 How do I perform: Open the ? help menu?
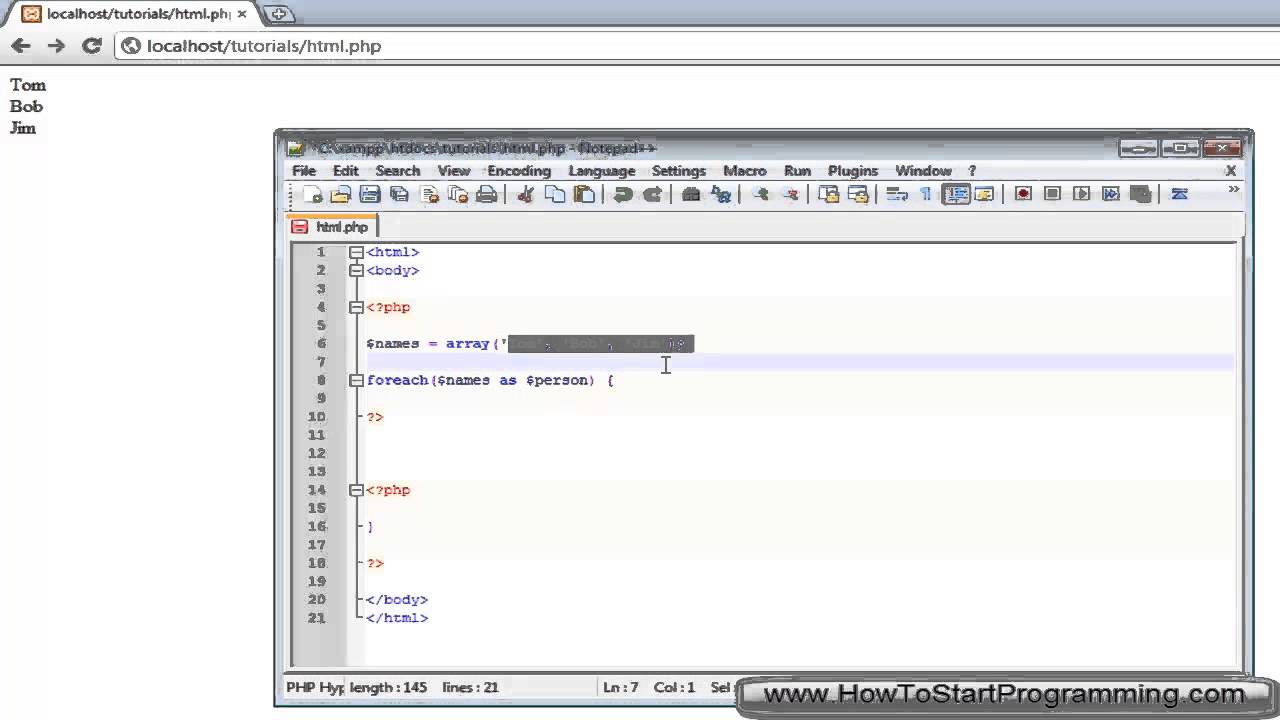972,171
